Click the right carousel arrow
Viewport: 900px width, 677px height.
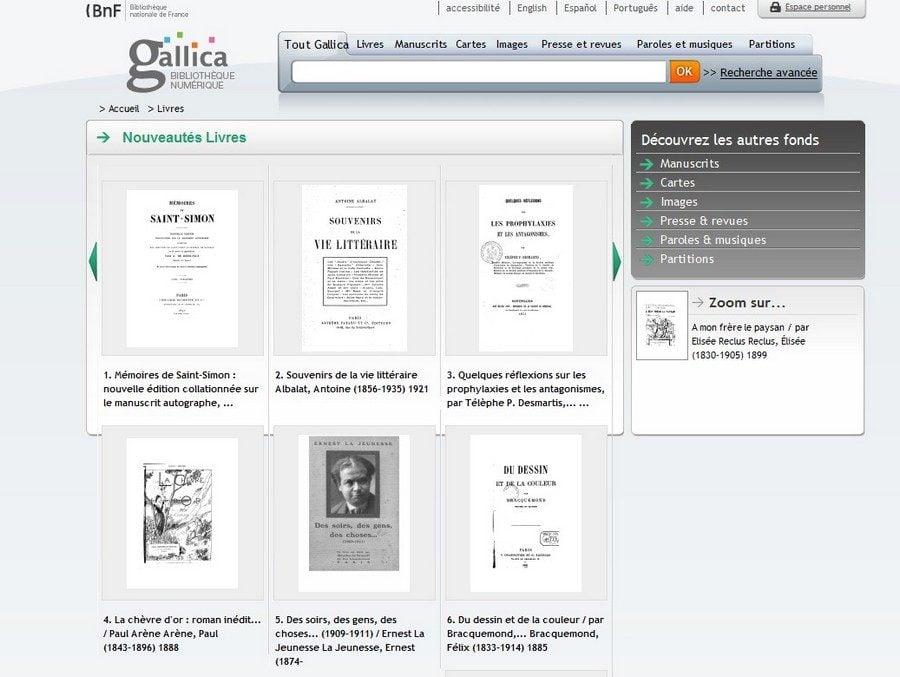pyautogui.click(x=616, y=261)
